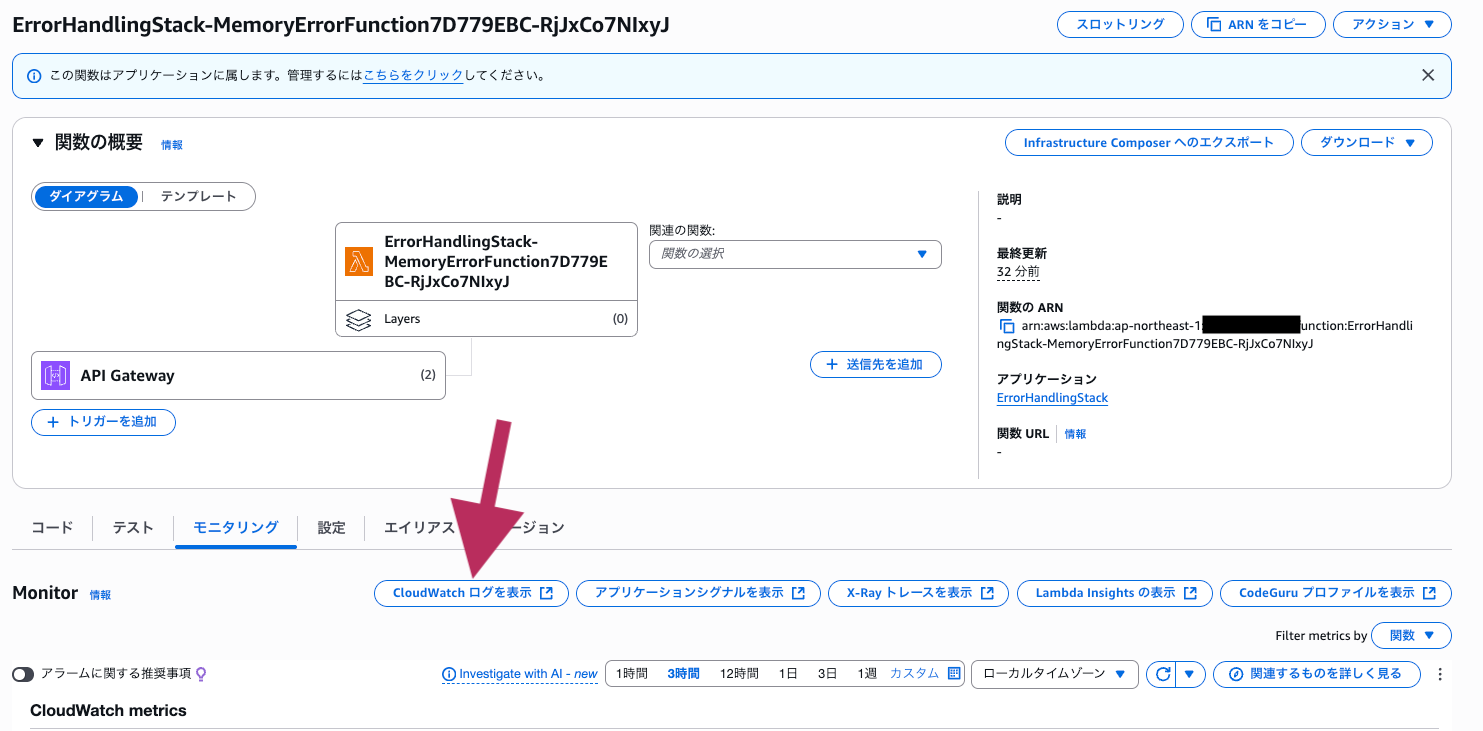Switch to the 設定 tab

pos(331,527)
